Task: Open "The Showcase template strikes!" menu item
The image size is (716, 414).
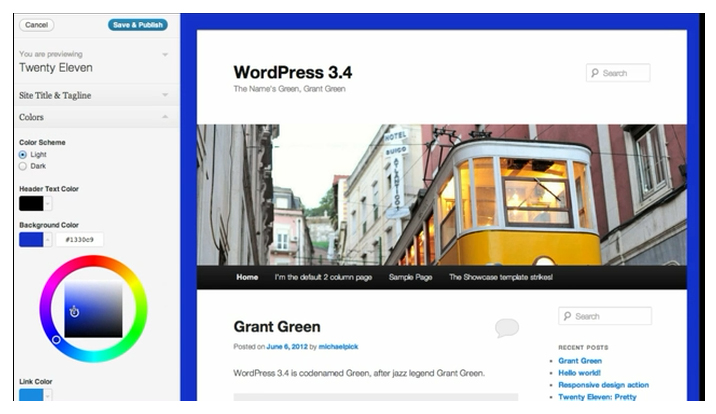Action: click(x=500, y=277)
